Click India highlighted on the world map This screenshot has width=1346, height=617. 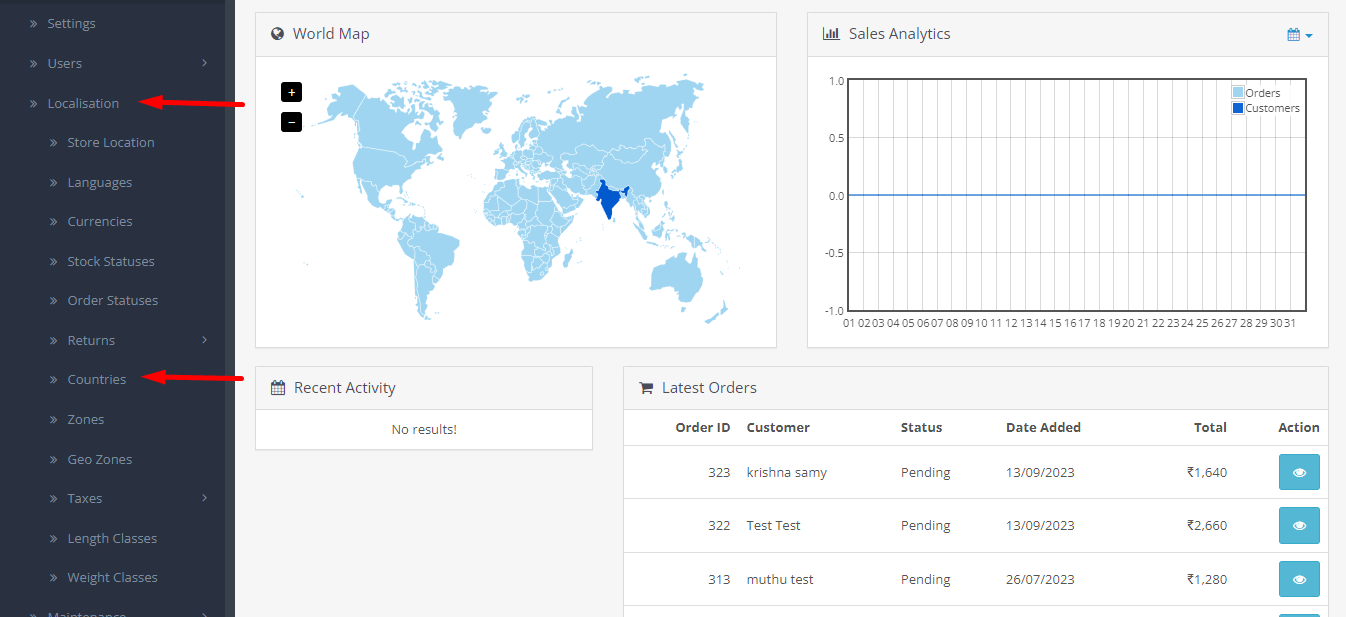(609, 201)
